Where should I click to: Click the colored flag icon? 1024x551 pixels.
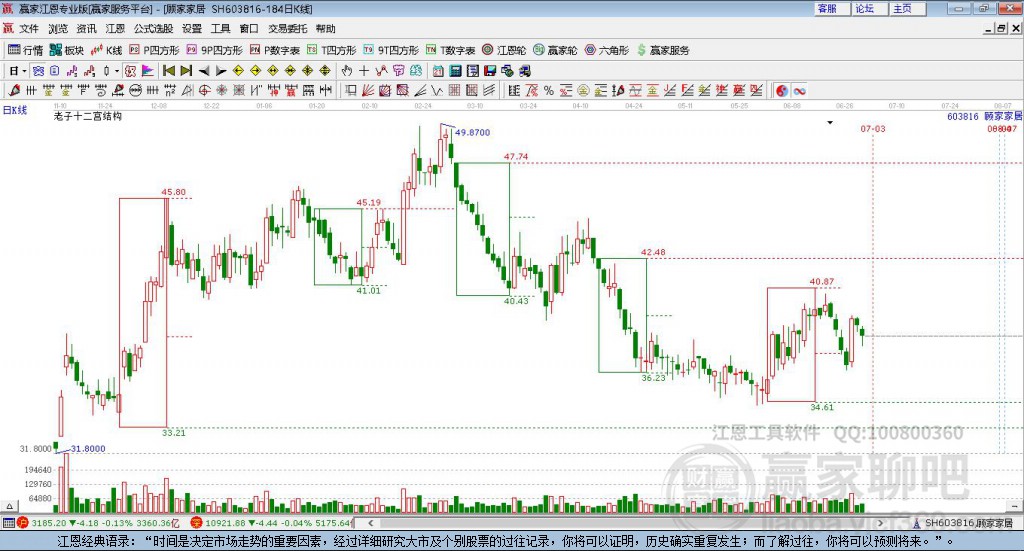point(148,71)
